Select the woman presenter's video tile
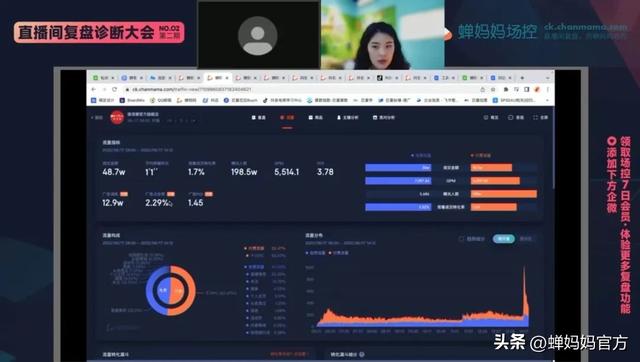The image size is (640, 362). pos(382,35)
